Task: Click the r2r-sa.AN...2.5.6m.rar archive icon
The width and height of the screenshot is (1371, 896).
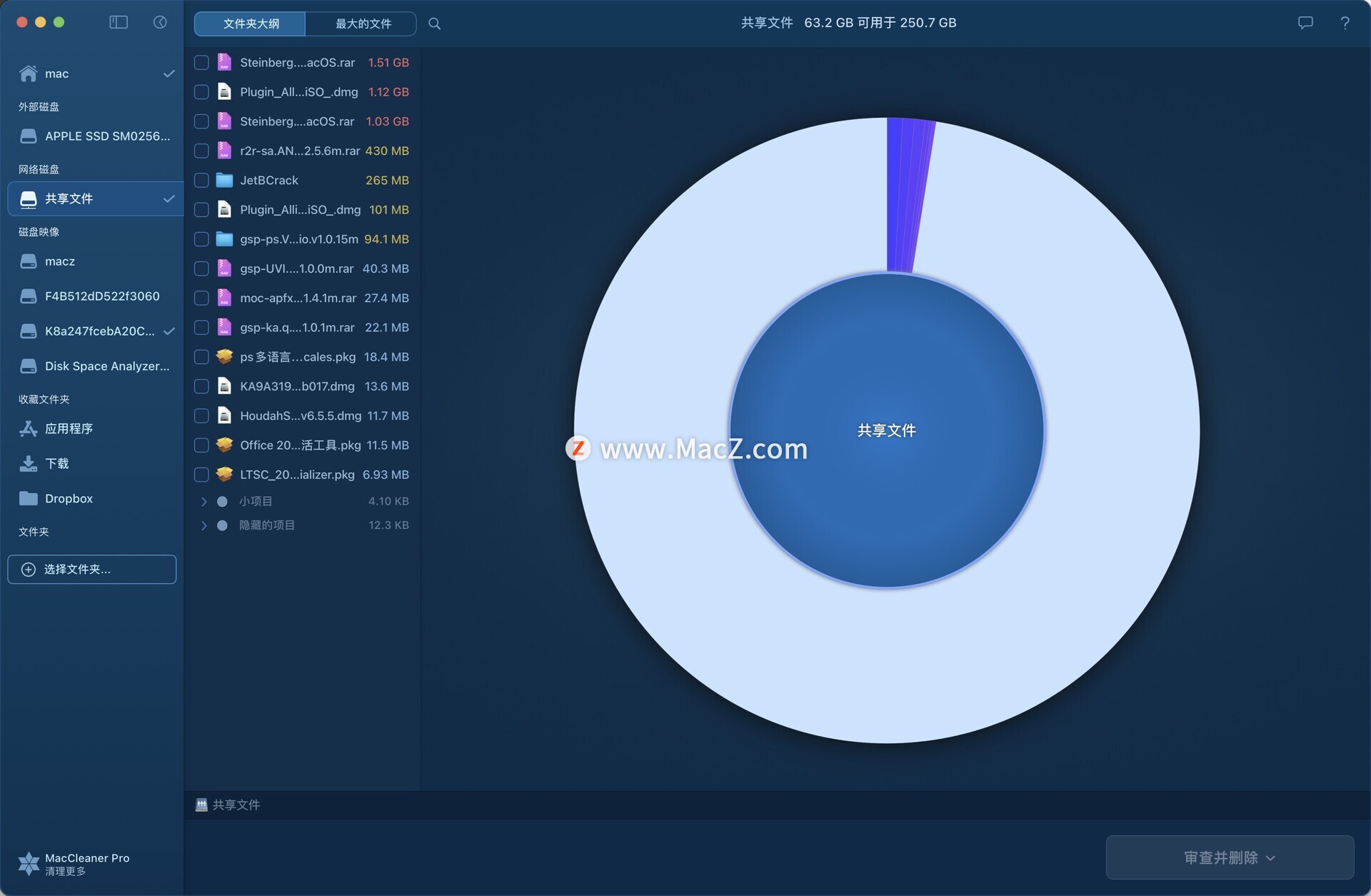Action: pyautogui.click(x=224, y=150)
